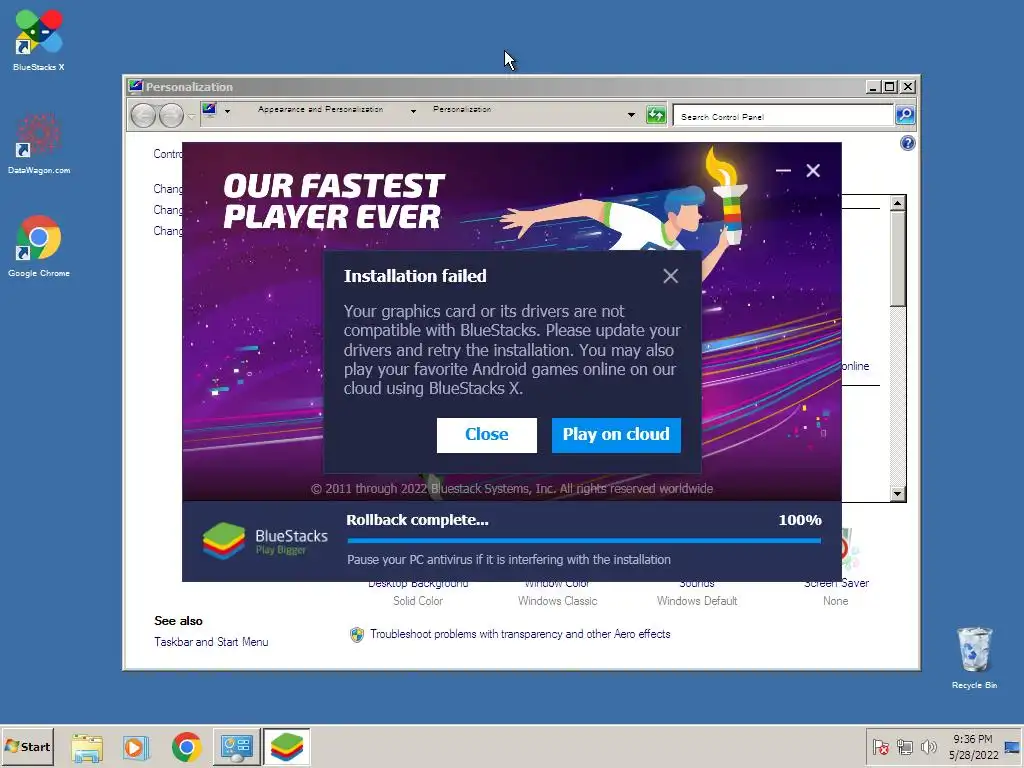This screenshot has width=1024, height=768.
Task: Open recent pages dropdown beside Forward button
Action: pyautogui.click(x=191, y=116)
